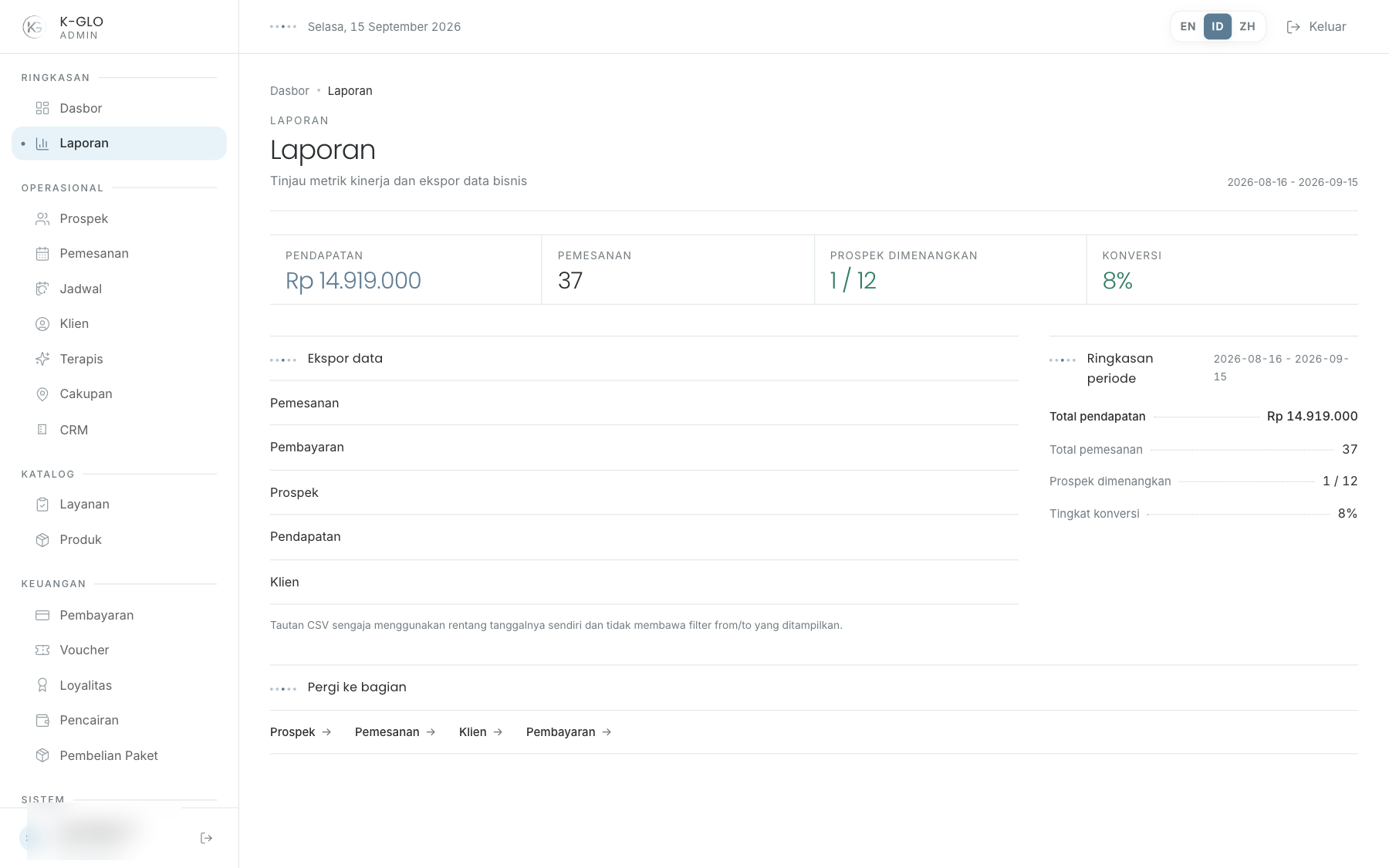This screenshot has width=1389, height=868.
Task: Select the Laporan bar chart icon in the sidebar
Action: pyautogui.click(x=42, y=144)
